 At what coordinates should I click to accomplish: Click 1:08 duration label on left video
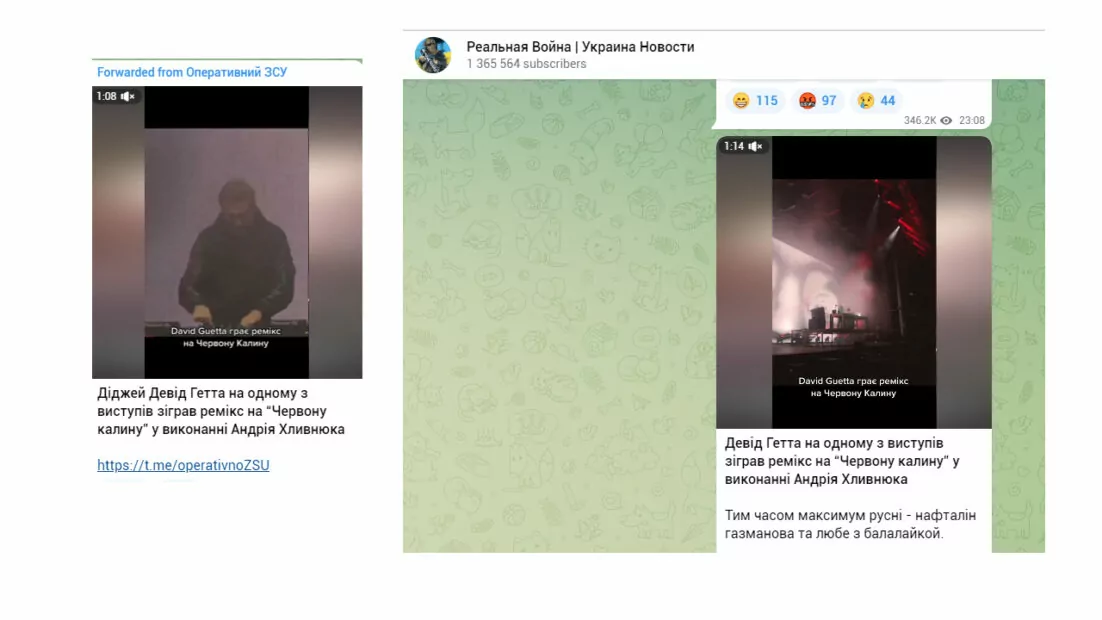pyautogui.click(x=107, y=96)
